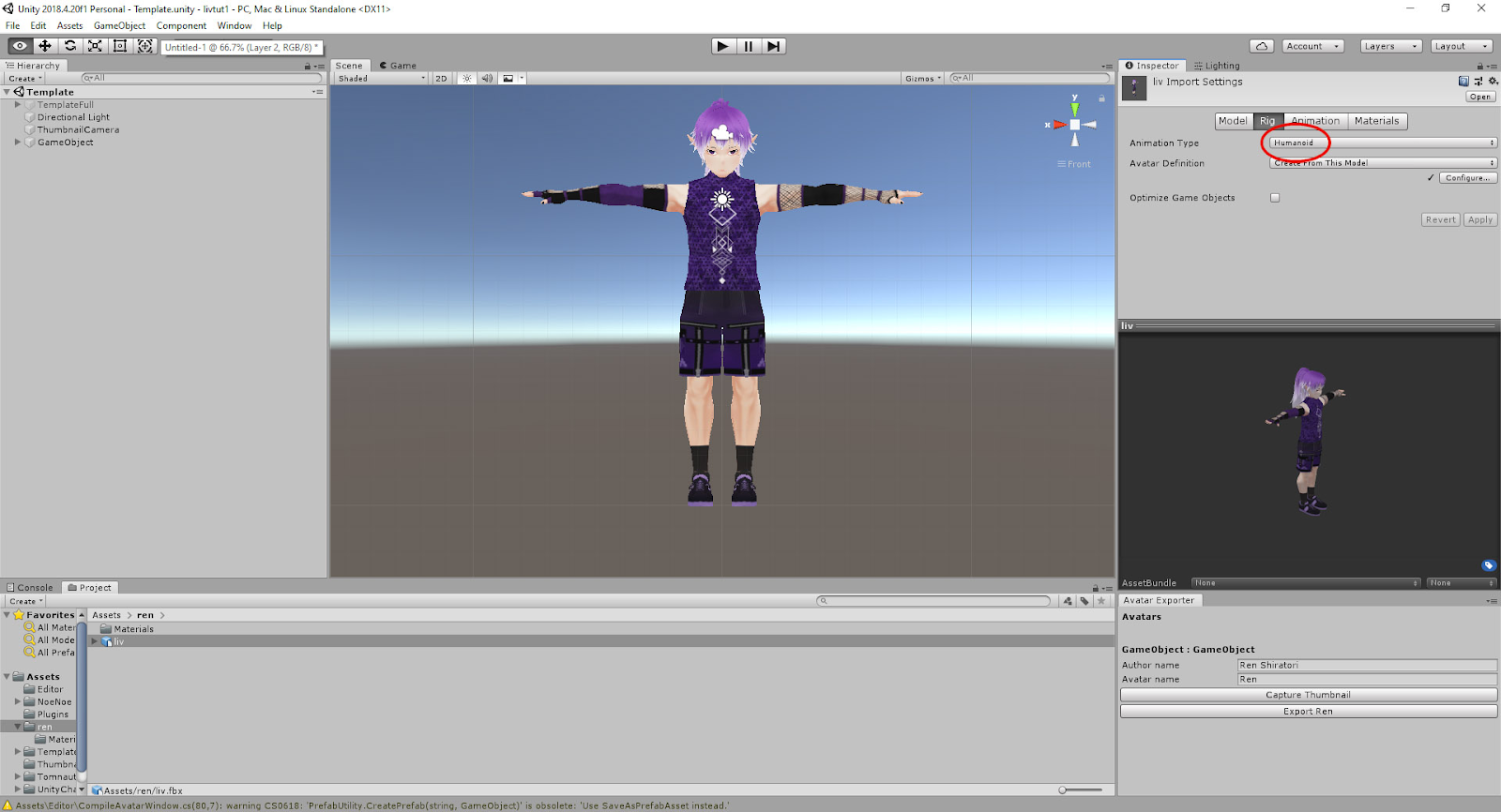This screenshot has width=1501, height=812.
Task: Open Project Create dropdown
Action: [25, 601]
